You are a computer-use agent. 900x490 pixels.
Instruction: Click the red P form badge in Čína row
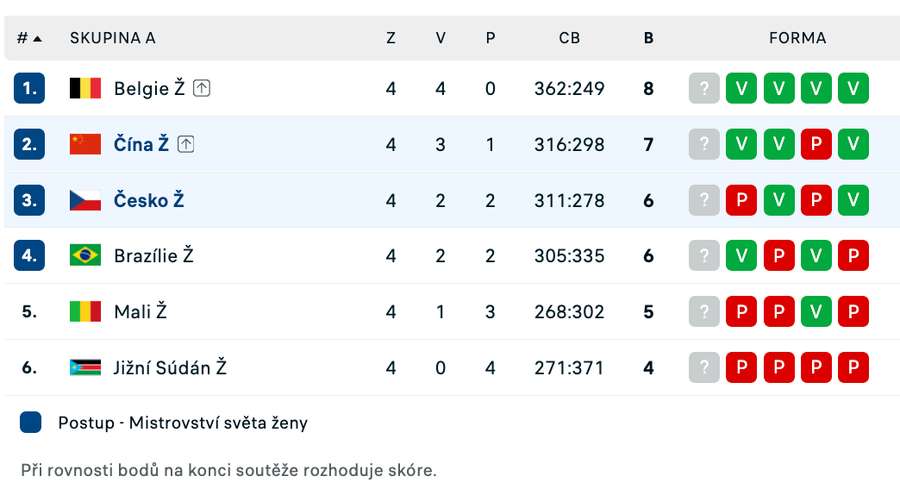816,144
